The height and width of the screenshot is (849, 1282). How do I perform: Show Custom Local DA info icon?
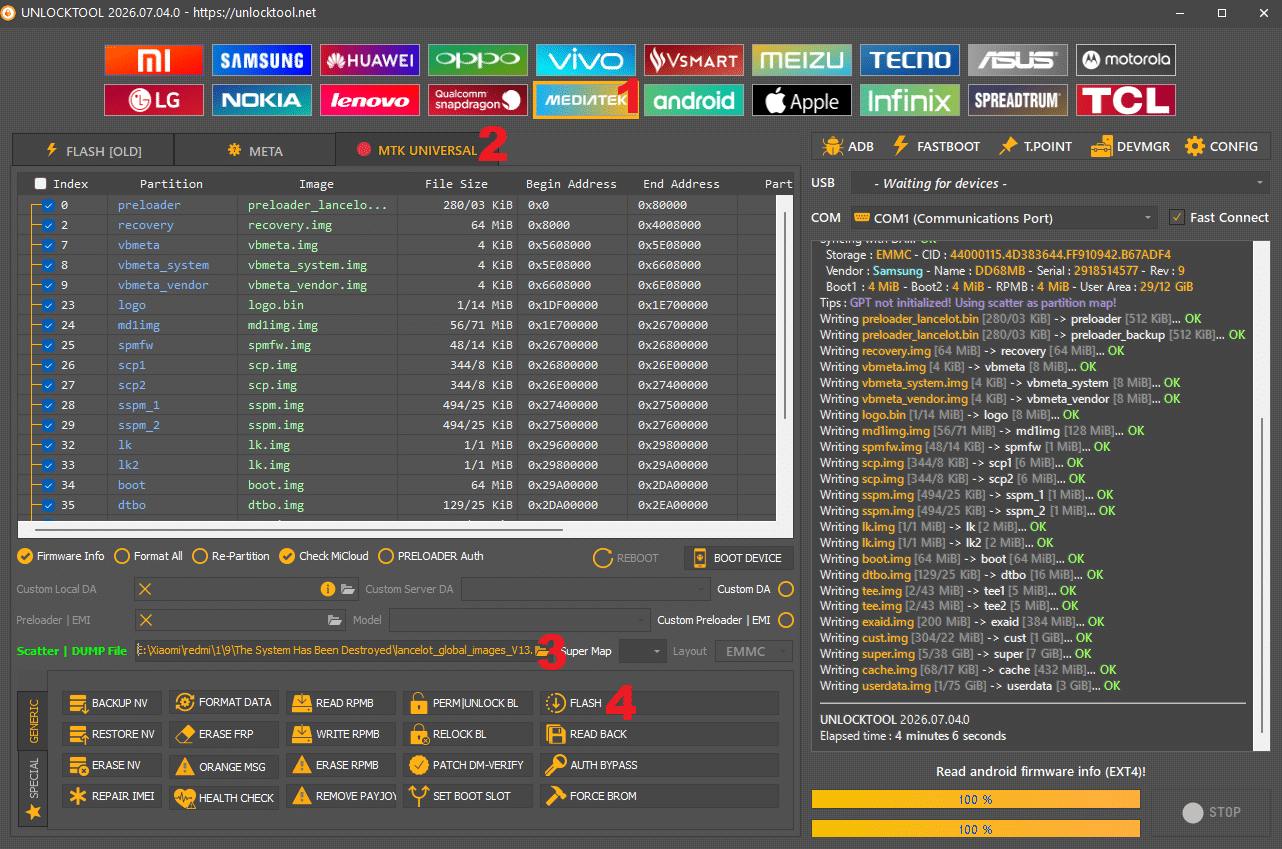tap(327, 589)
